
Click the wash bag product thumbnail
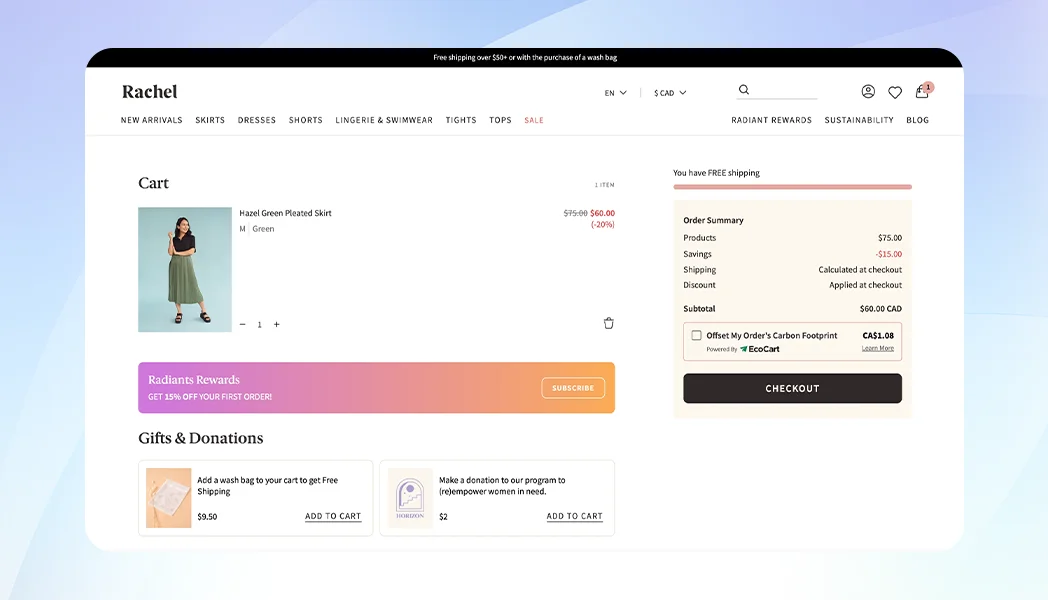click(x=168, y=498)
